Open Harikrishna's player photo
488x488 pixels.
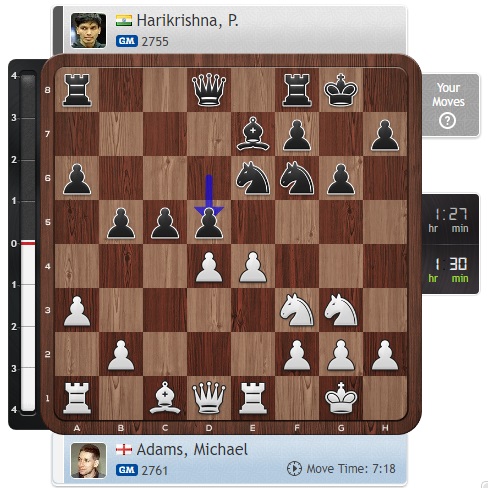pos(89,30)
